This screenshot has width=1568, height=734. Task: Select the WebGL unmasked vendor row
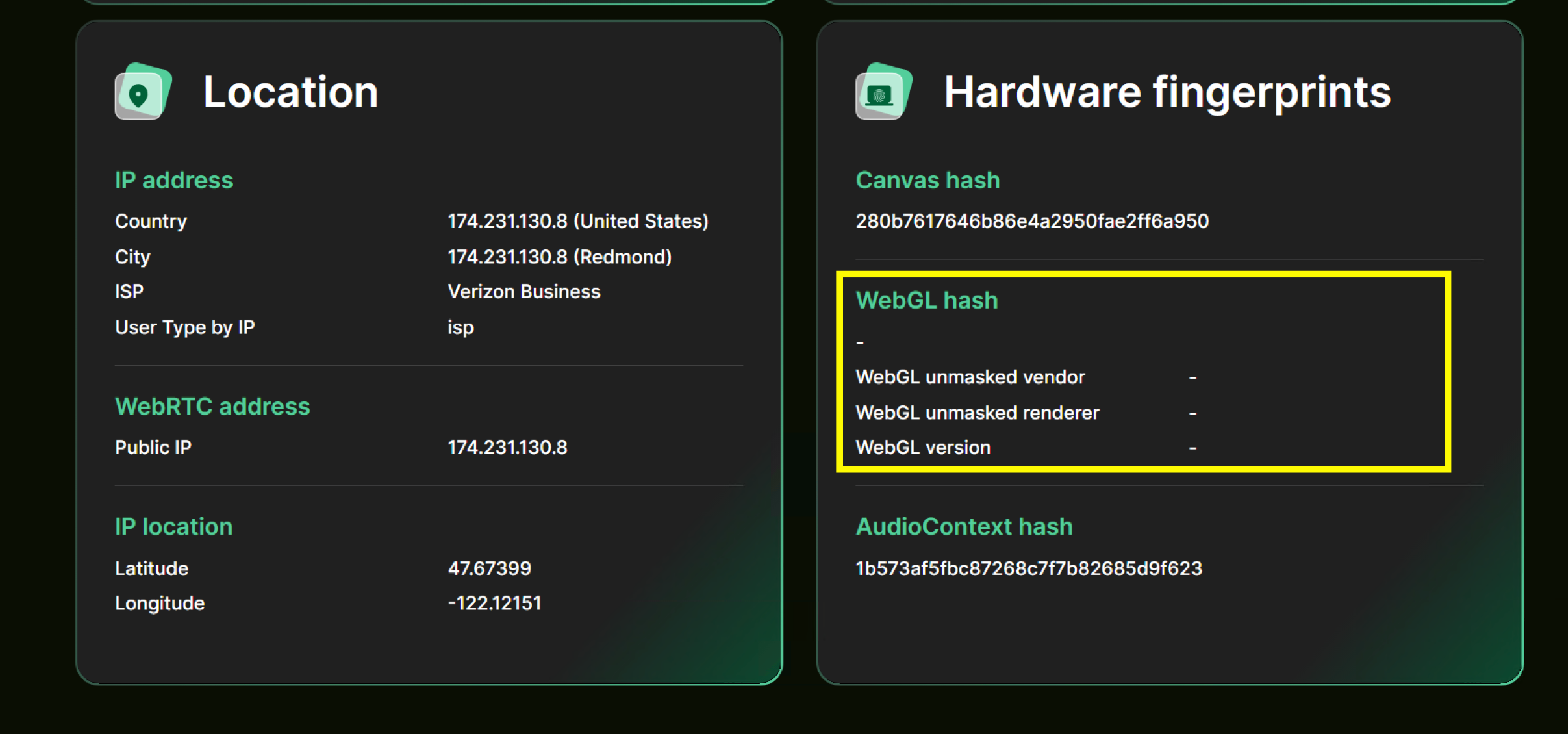970,377
